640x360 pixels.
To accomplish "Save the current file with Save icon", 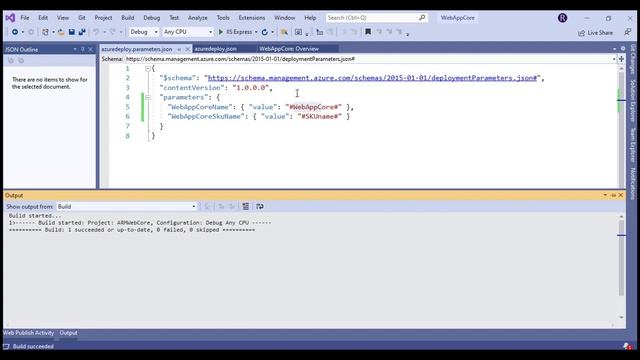I will (71, 32).
